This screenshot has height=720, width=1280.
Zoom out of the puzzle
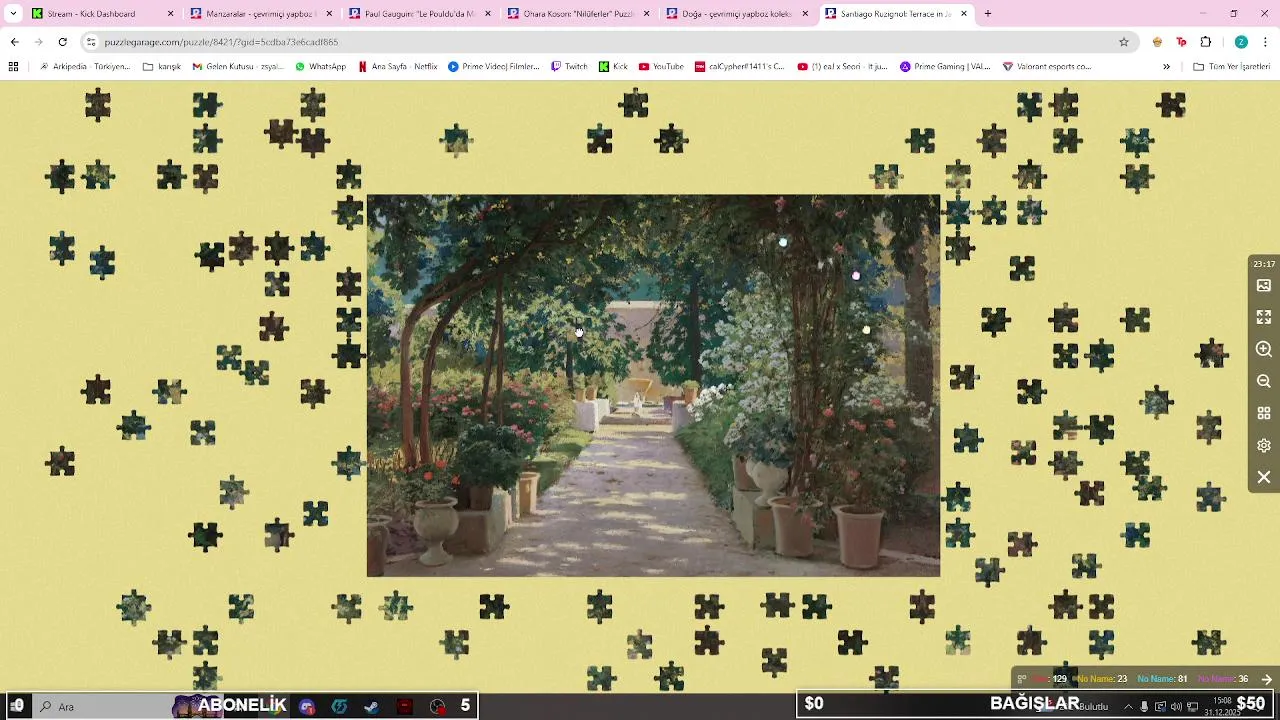coord(1264,381)
